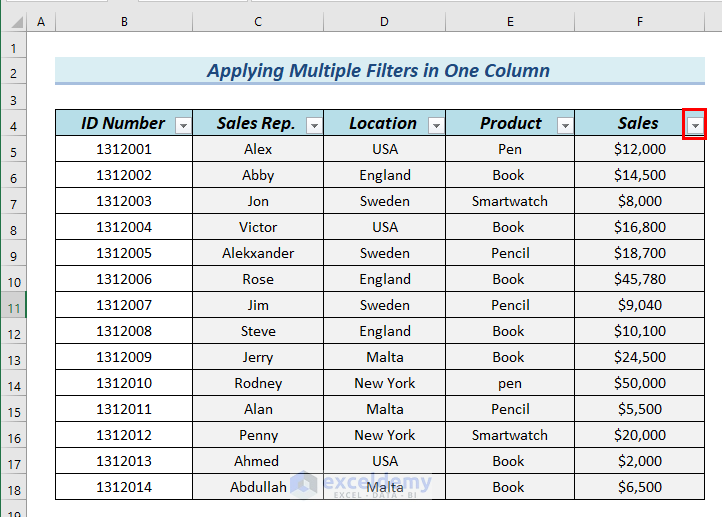Select the cell containing Rodney

tap(258, 383)
